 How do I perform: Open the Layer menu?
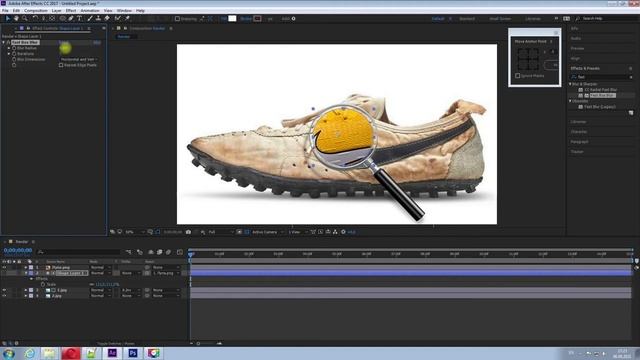pos(56,11)
